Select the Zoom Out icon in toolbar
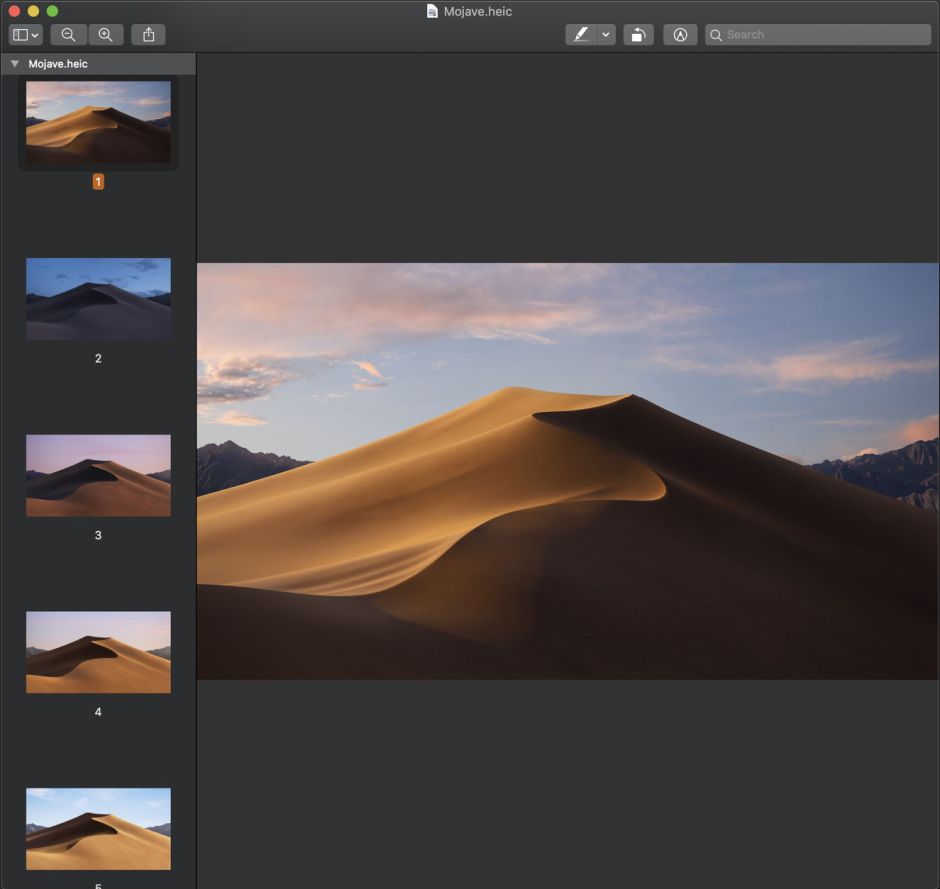This screenshot has width=940, height=889. pyautogui.click(x=67, y=34)
